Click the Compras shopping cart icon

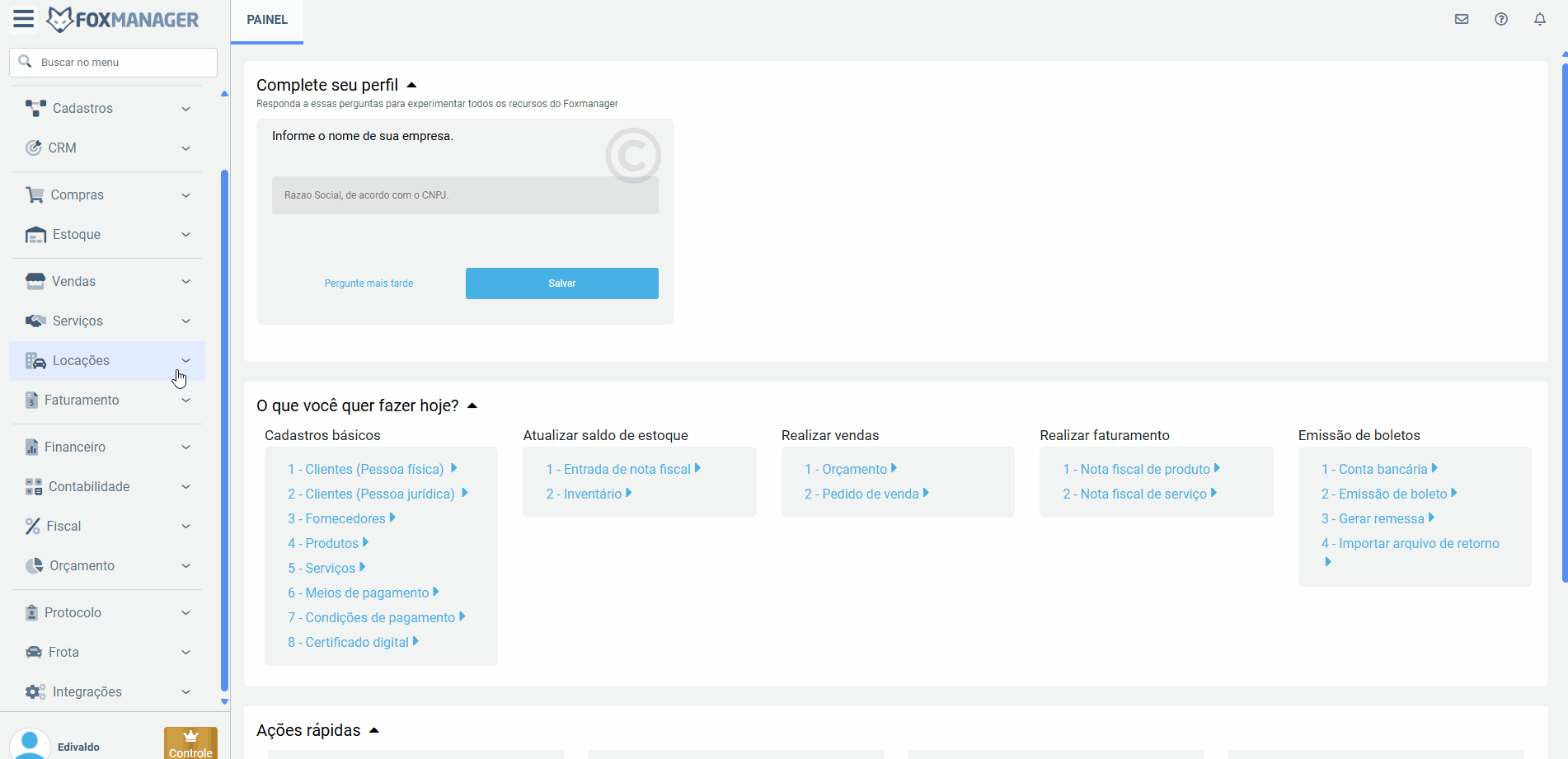[35, 194]
